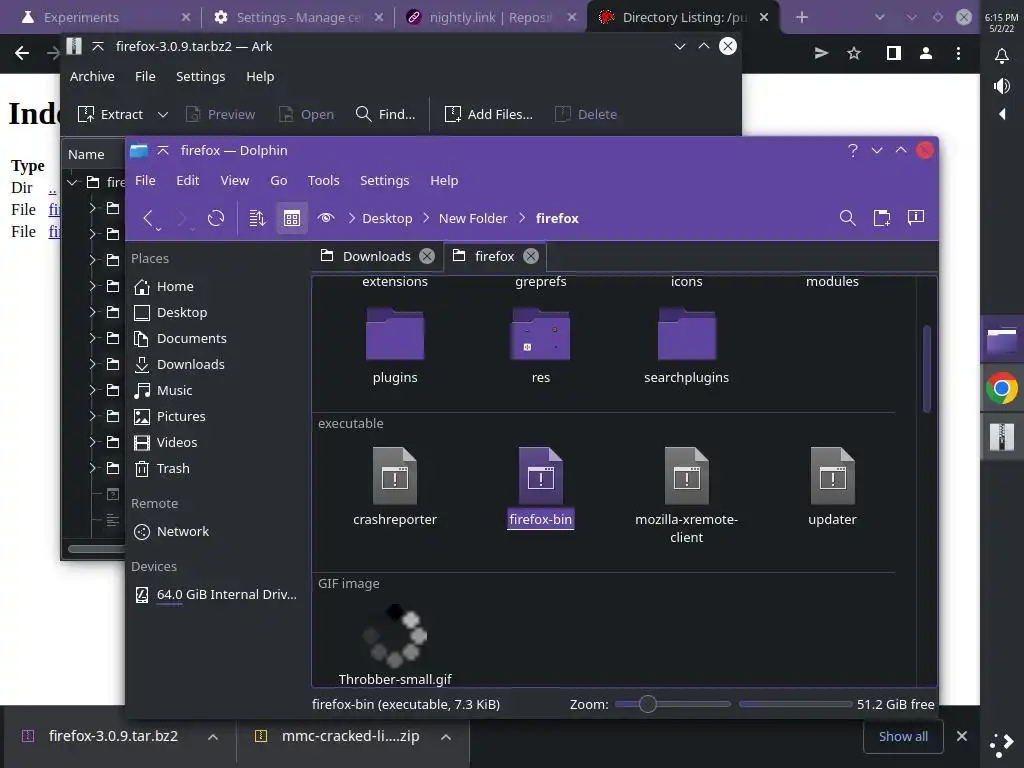The width and height of the screenshot is (1024, 768).
Task: Navigate to New Folder in breadcrumb
Action: point(473,218)
